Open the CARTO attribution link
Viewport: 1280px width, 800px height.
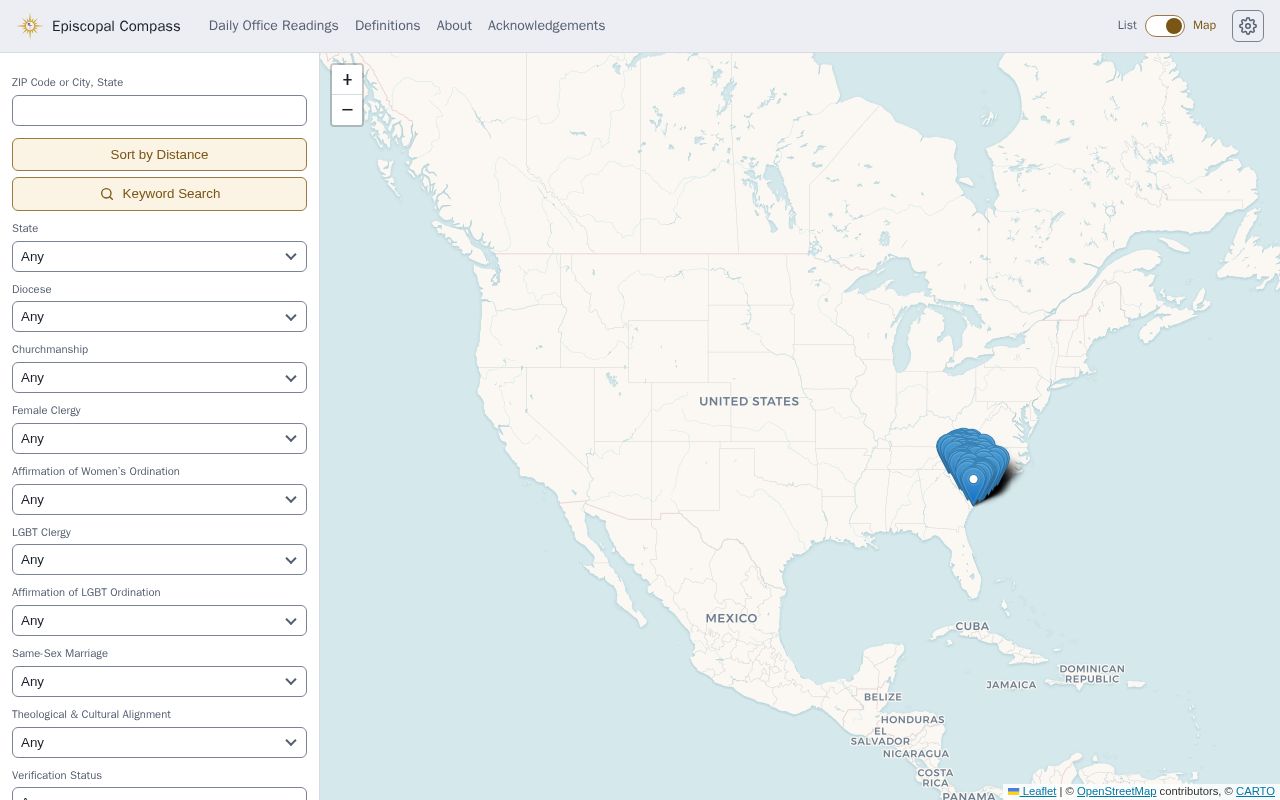[x=1255, y=791]
